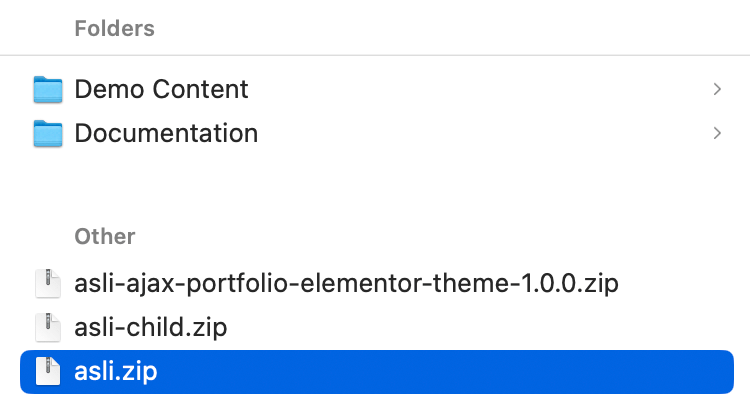Select the asli-ajax-portfolio-elementor-theme-1.0.0.zip filename
Screen dimensions: 750x412
346,284
